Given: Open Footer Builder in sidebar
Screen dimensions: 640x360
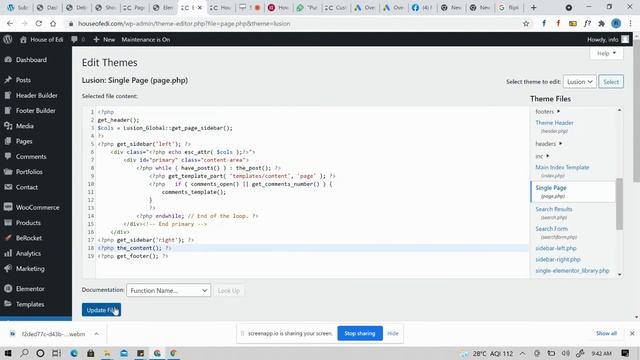Looking at the screenshot, I should [x=36, y=111].
